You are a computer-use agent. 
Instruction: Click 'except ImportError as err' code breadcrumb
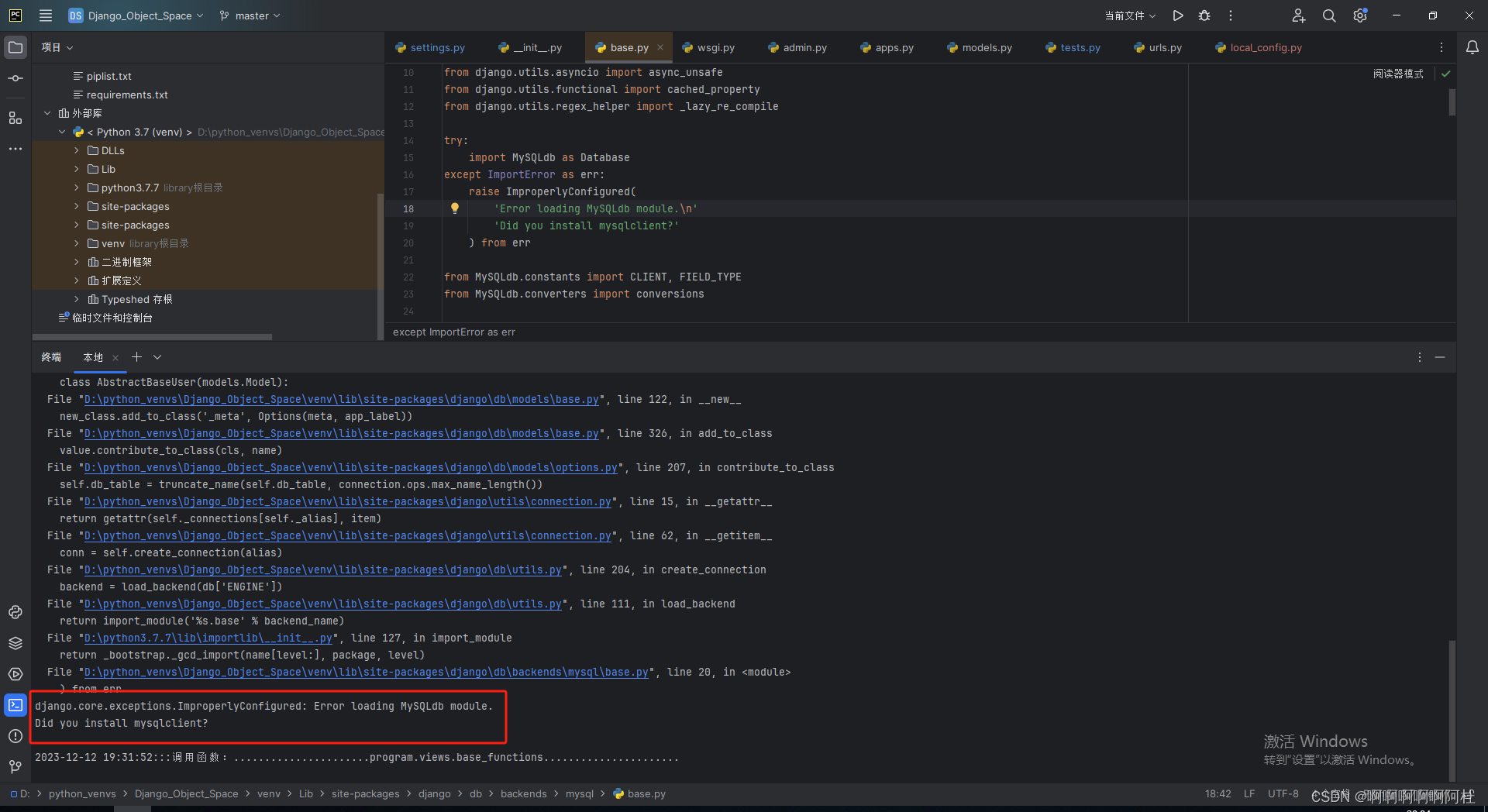coord(454,332)
